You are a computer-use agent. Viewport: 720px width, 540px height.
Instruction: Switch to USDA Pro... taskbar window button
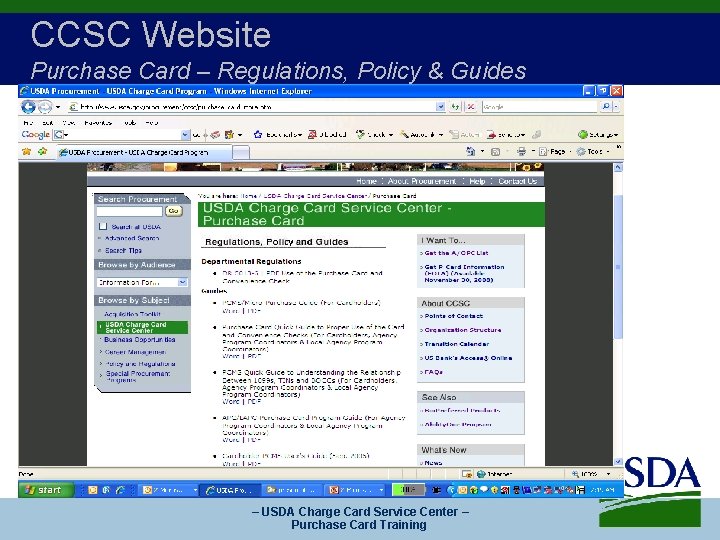pyautogui.click(x=231, y=490)
